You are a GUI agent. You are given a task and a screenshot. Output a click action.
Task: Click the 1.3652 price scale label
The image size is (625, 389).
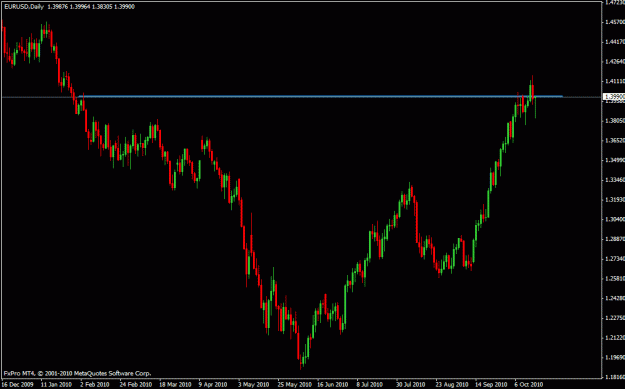(615, 140)
